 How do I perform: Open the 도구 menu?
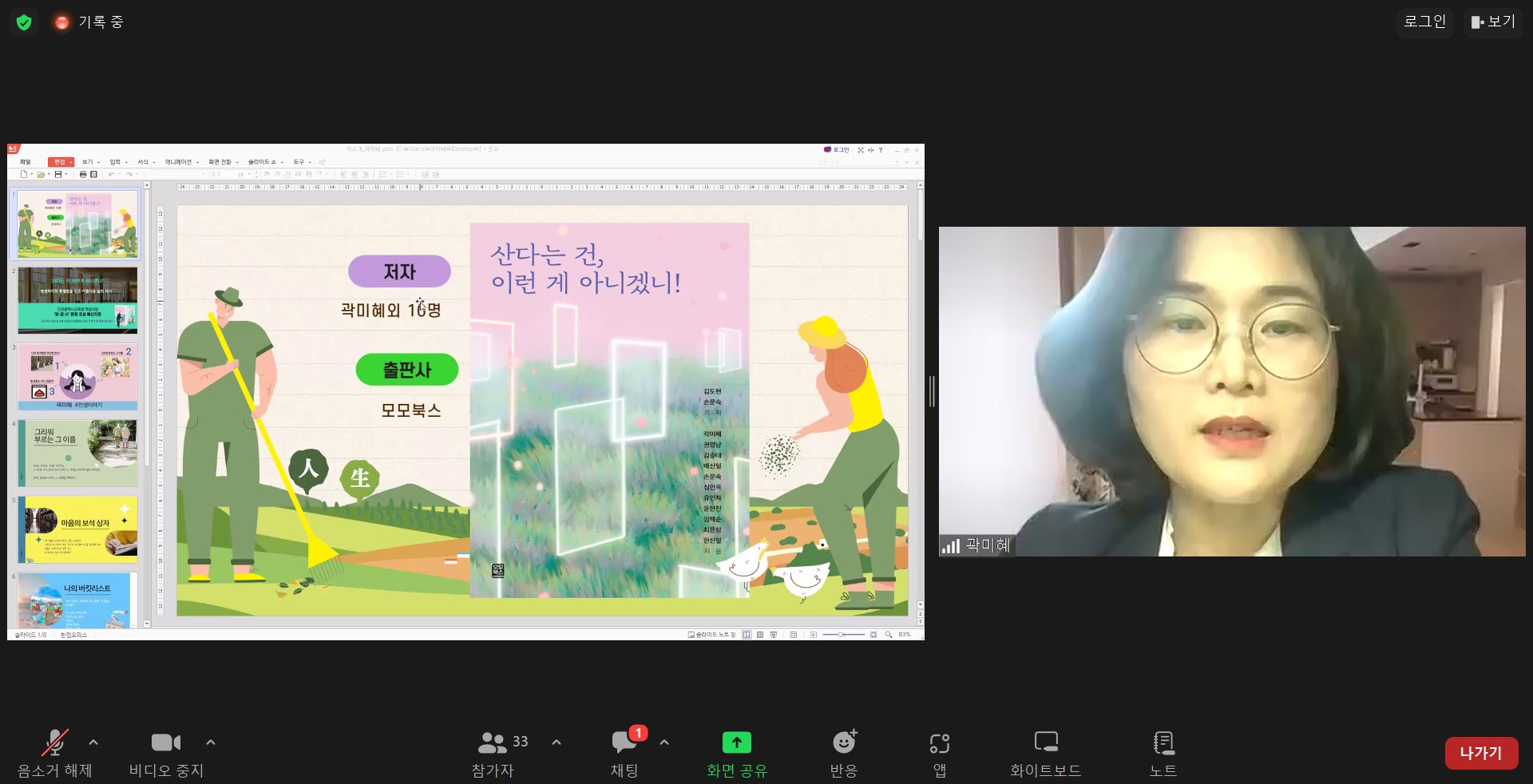301,162
